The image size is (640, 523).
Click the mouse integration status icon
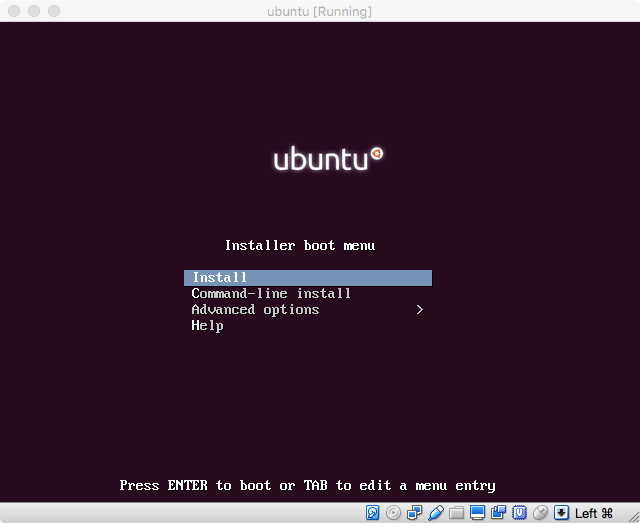[x=540, y=512]
